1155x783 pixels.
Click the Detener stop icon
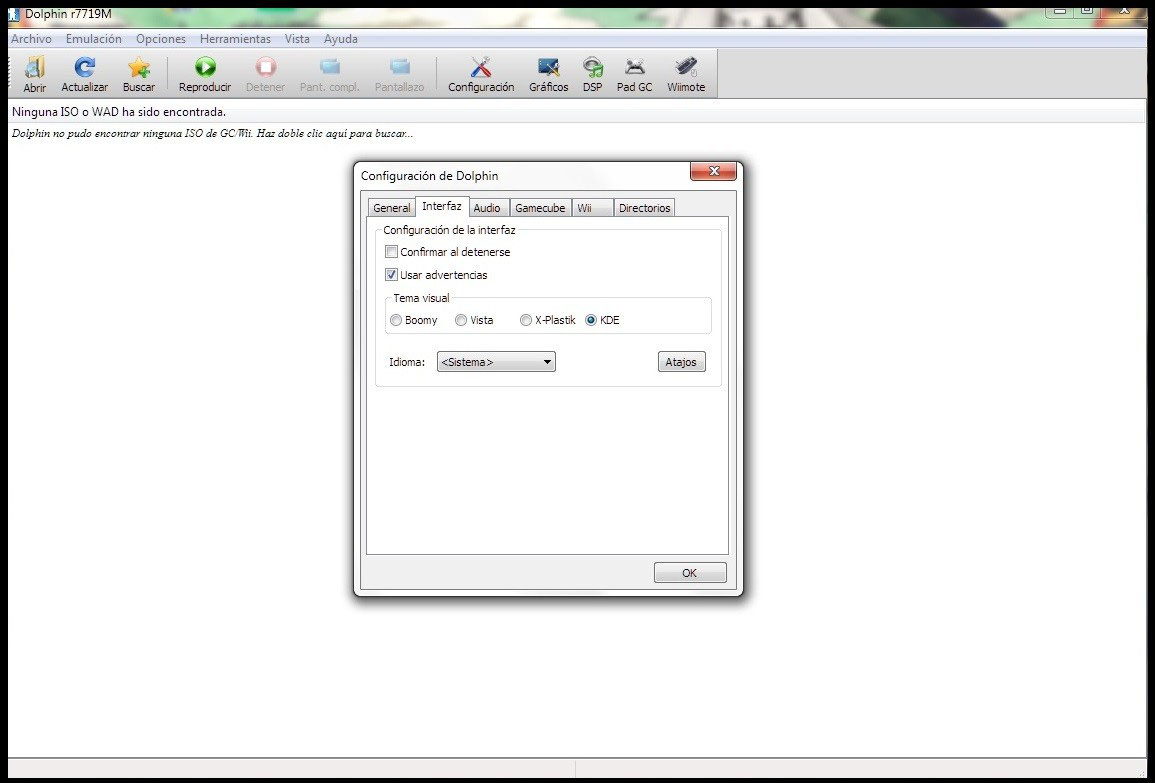click(265, 68)
